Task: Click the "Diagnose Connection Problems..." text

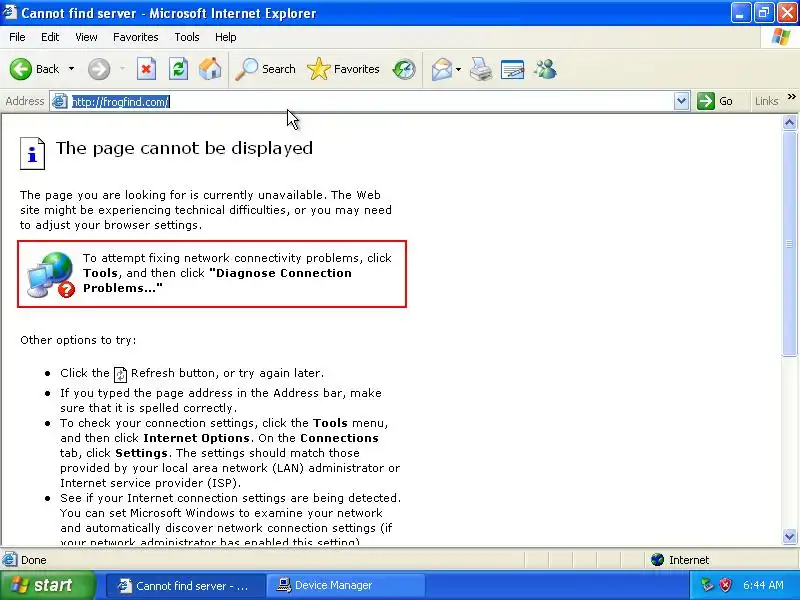Action: pos(217,280)
